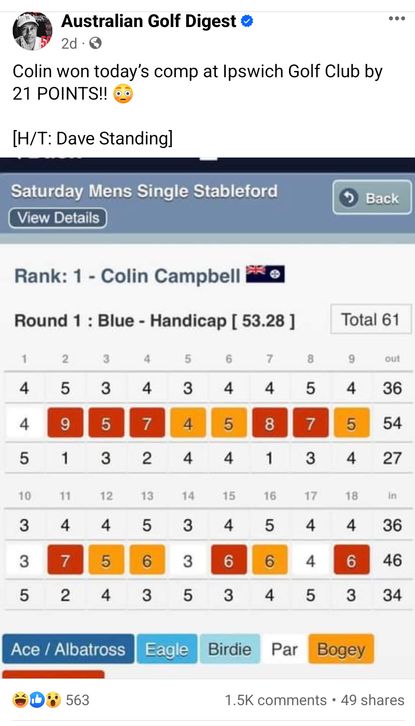Image resolution: width=415 pixels, height=726 pixels.
Task: View the 49 shares
Action: click(372, 700)
